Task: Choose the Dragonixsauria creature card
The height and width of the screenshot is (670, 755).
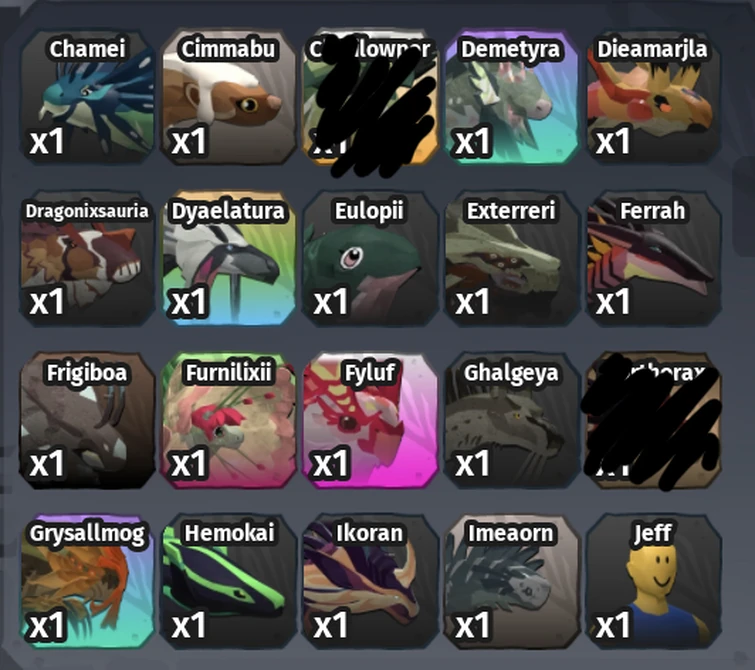Action: [x=87, y=259]
